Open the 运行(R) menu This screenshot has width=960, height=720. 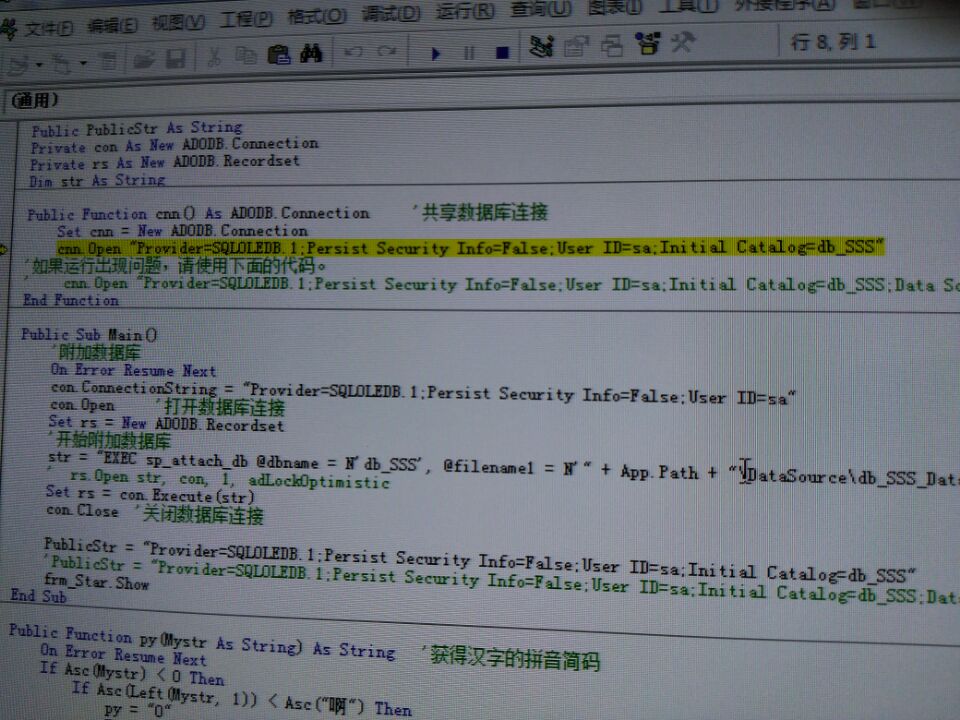tap(465, 10)
